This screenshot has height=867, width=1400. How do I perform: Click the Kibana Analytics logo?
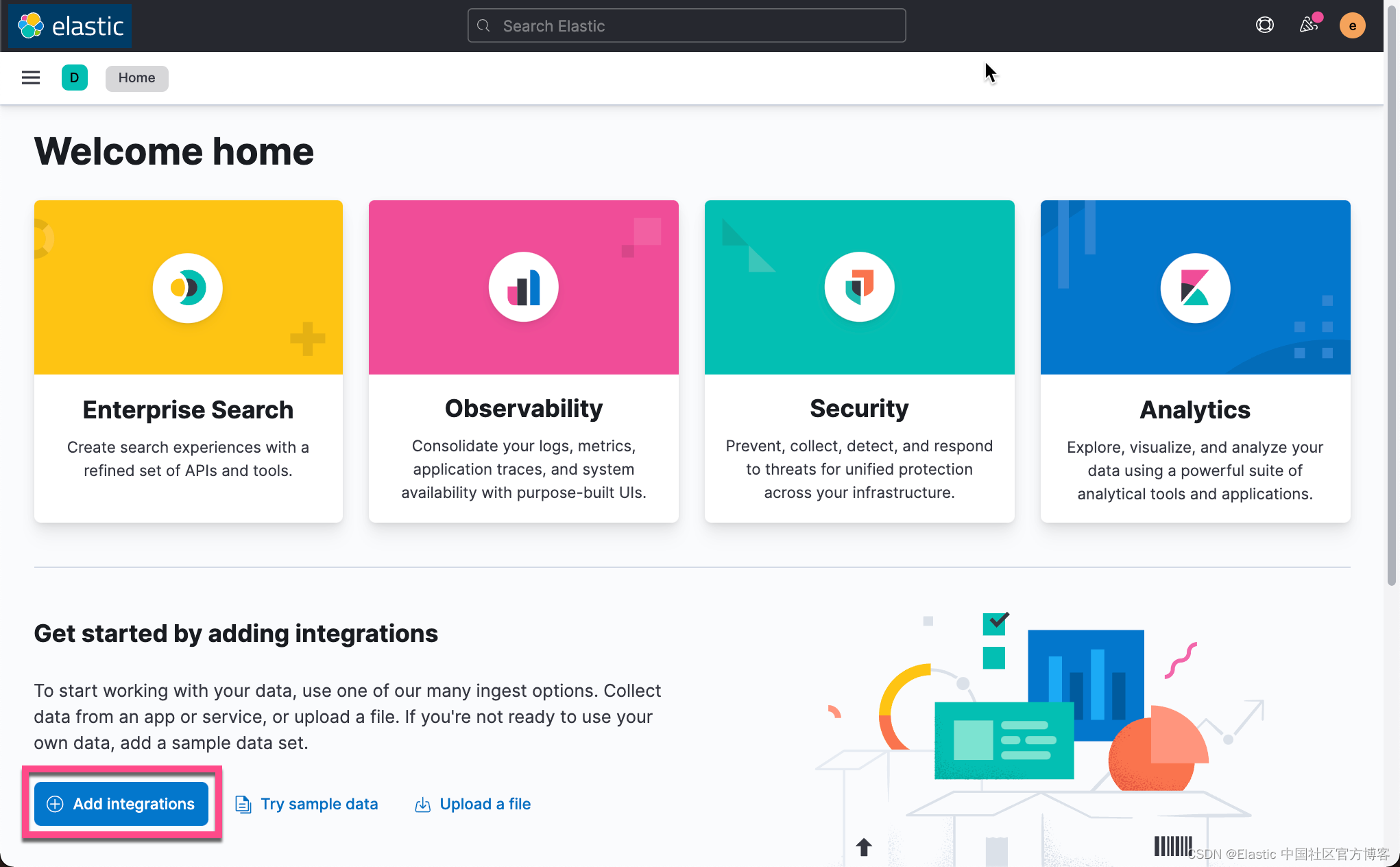coord(1195,287)
